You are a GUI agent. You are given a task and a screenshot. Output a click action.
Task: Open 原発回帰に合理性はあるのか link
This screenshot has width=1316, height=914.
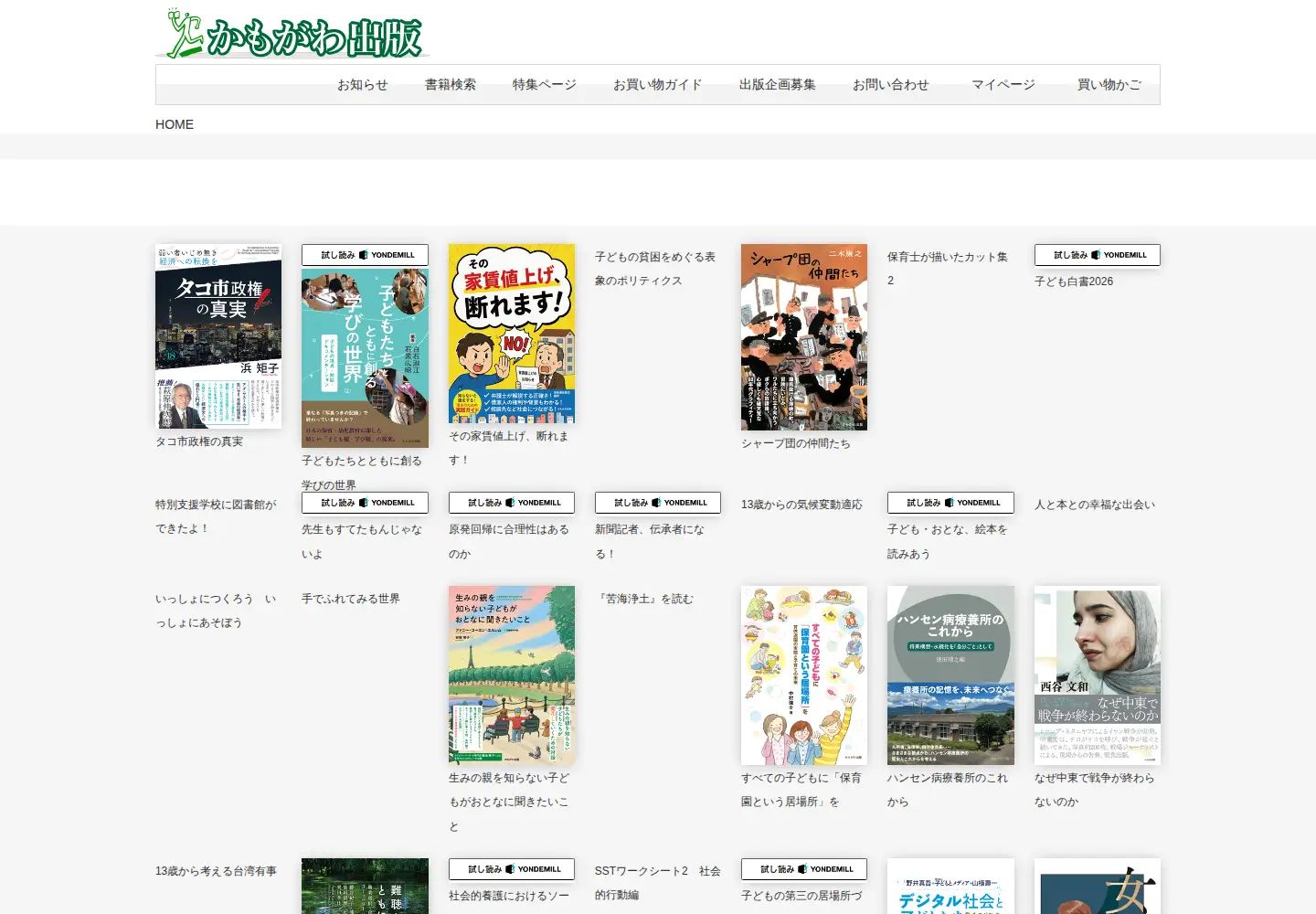(508, 542)
